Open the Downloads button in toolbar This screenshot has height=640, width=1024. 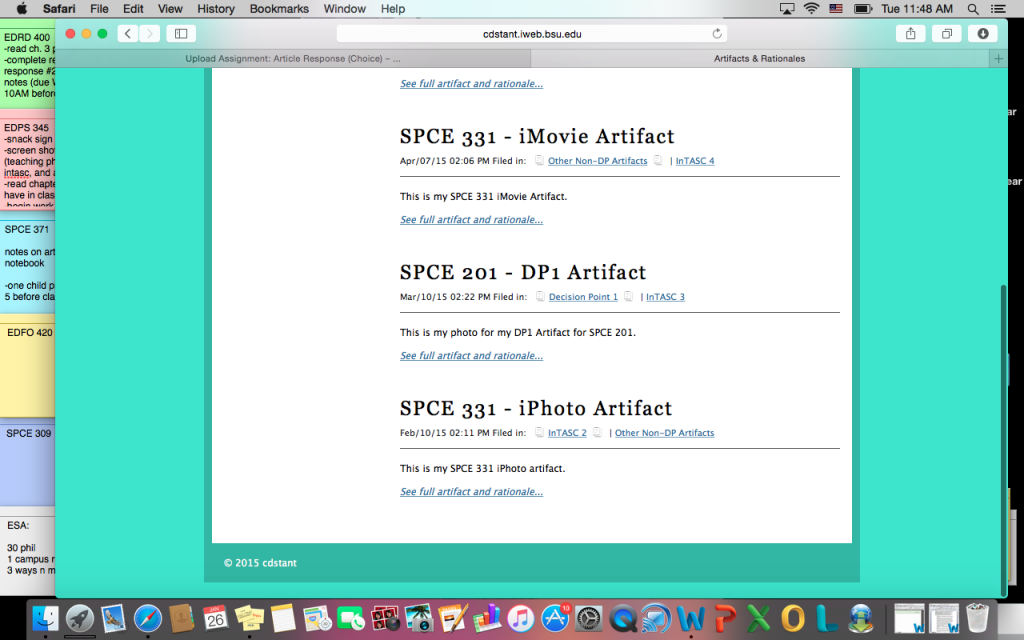(x=982, y=34)
